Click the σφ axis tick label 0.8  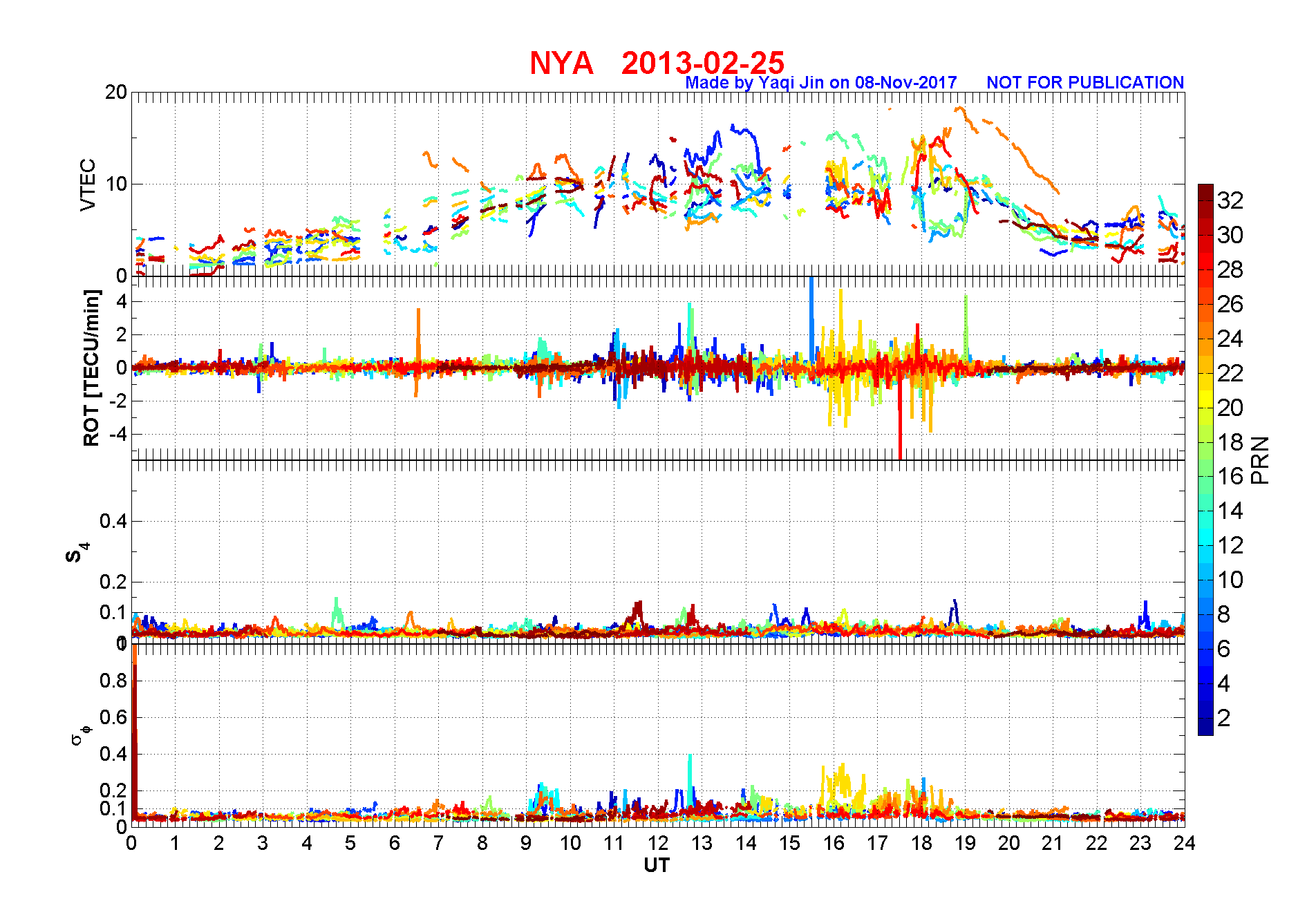[113, 681]
